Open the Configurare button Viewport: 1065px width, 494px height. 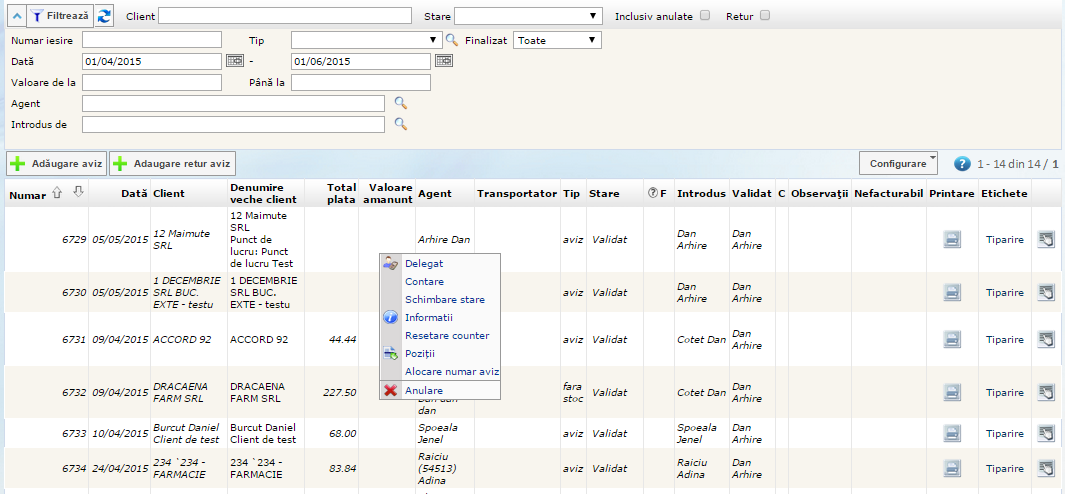pyautogui.click(x=898, y=163)
